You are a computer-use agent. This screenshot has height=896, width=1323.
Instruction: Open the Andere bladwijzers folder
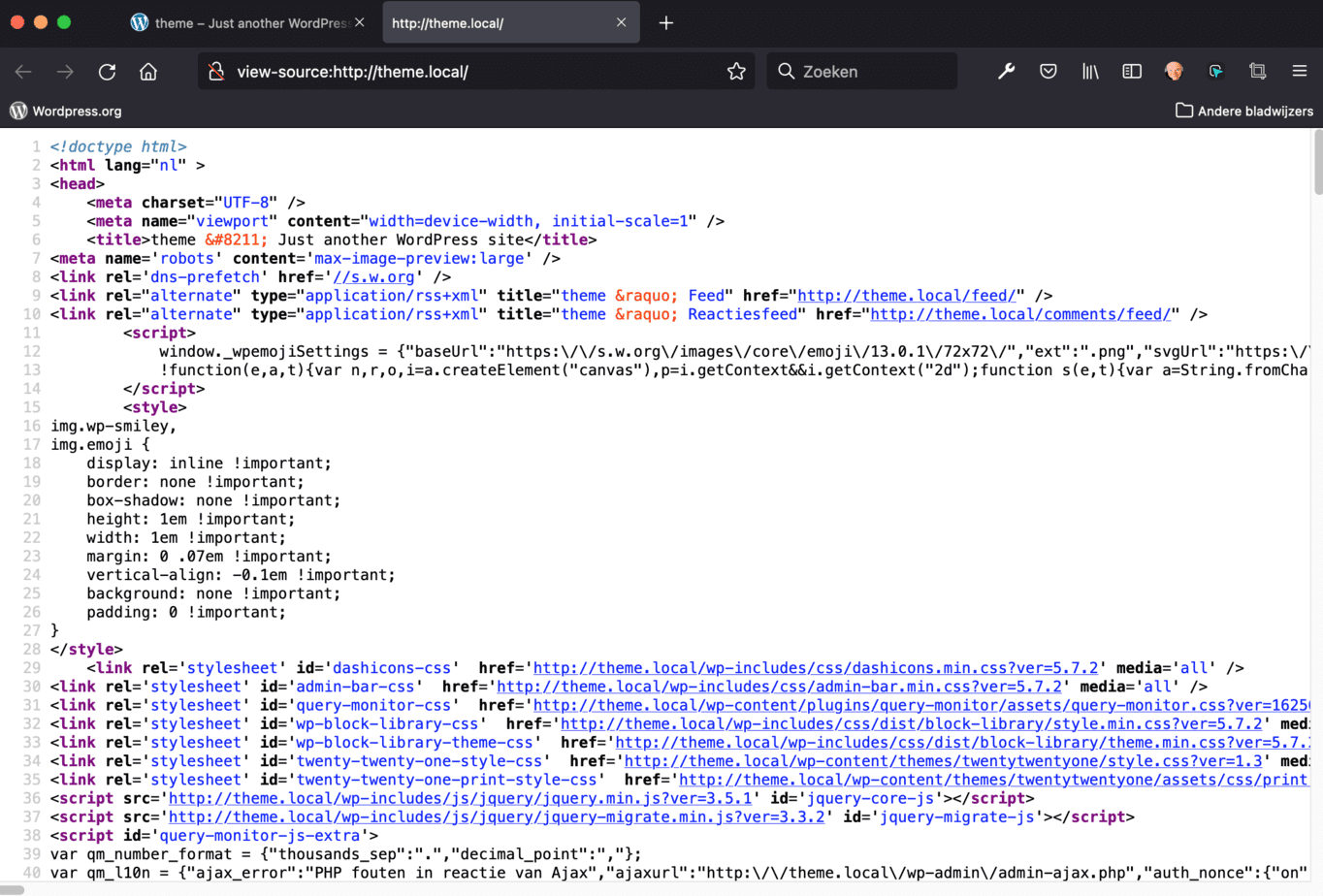pos(1244,111)
